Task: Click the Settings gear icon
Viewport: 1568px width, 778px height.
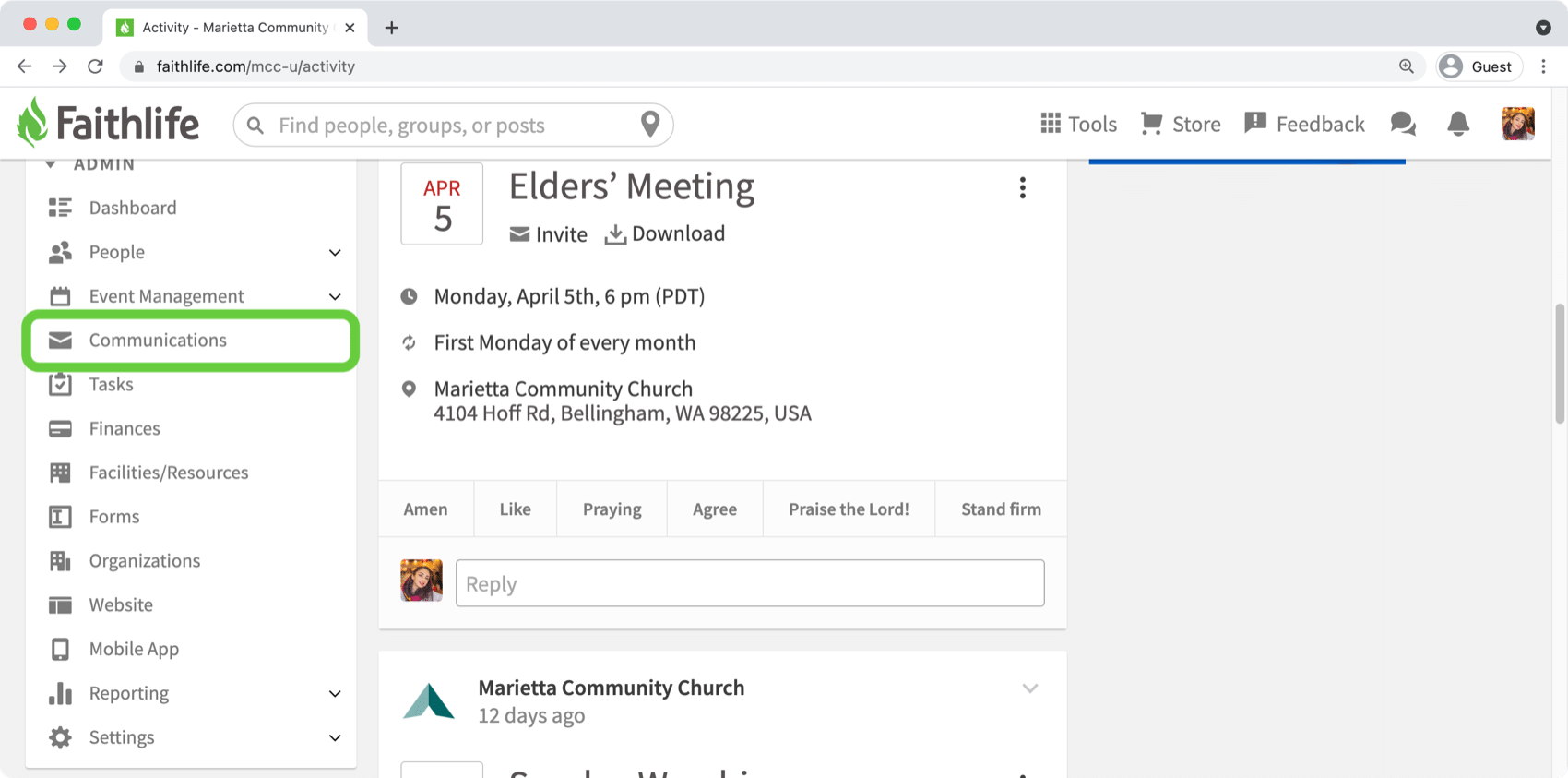Action: [x=60, y=737]
